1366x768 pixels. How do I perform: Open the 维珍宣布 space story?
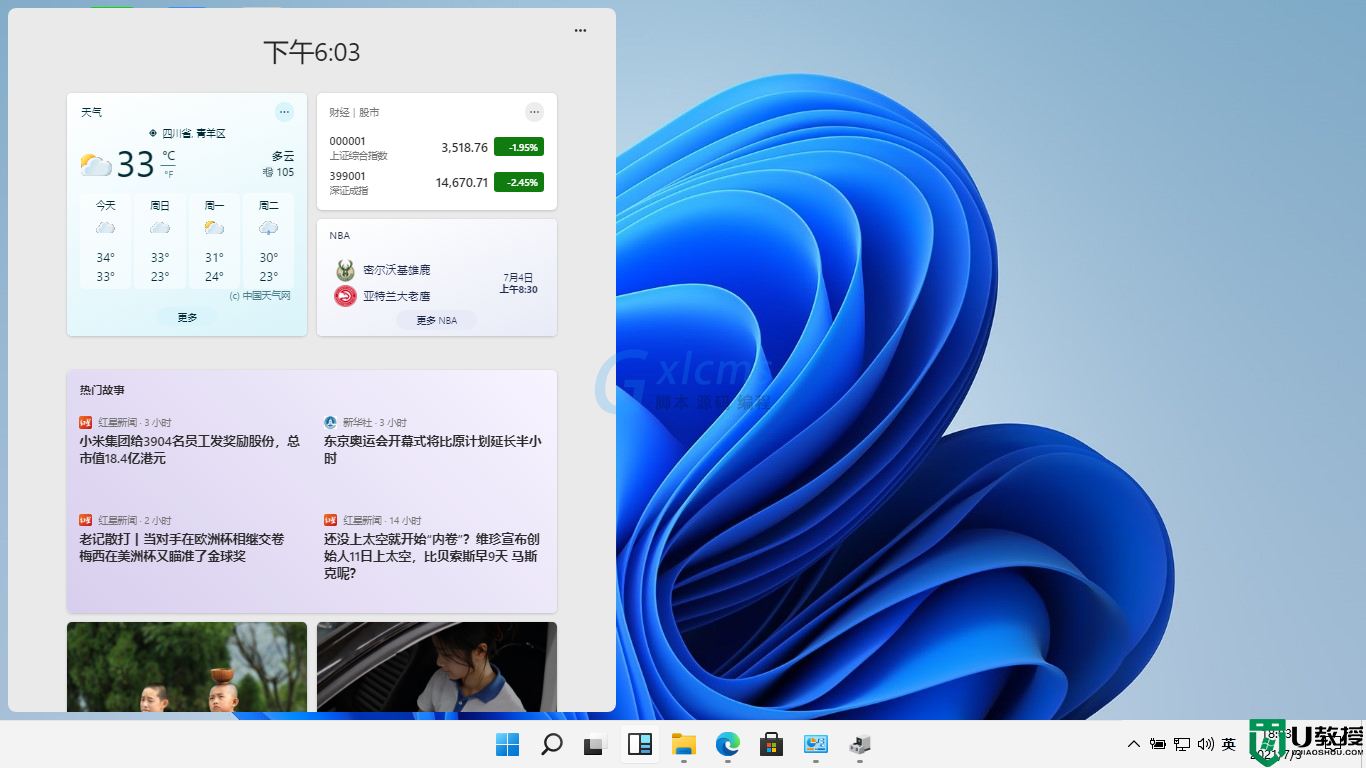[432, 556]
